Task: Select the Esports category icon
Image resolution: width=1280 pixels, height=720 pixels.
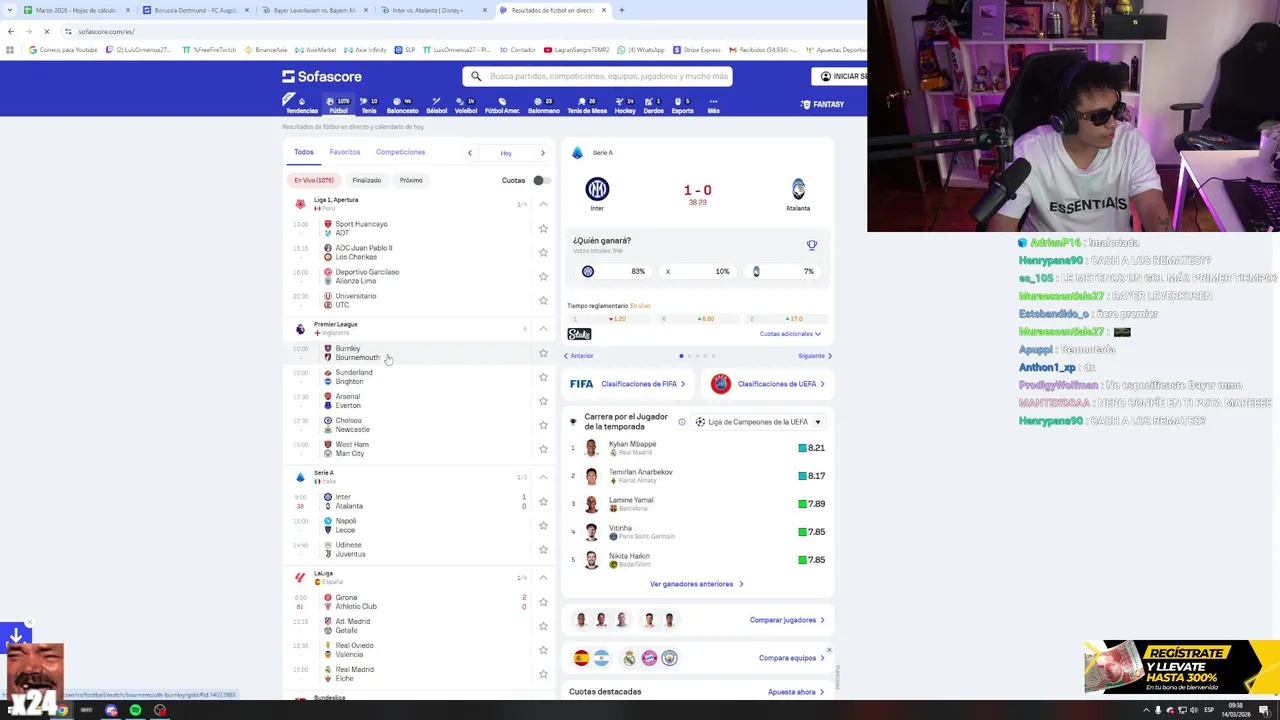Action: [x=682, y=105]
